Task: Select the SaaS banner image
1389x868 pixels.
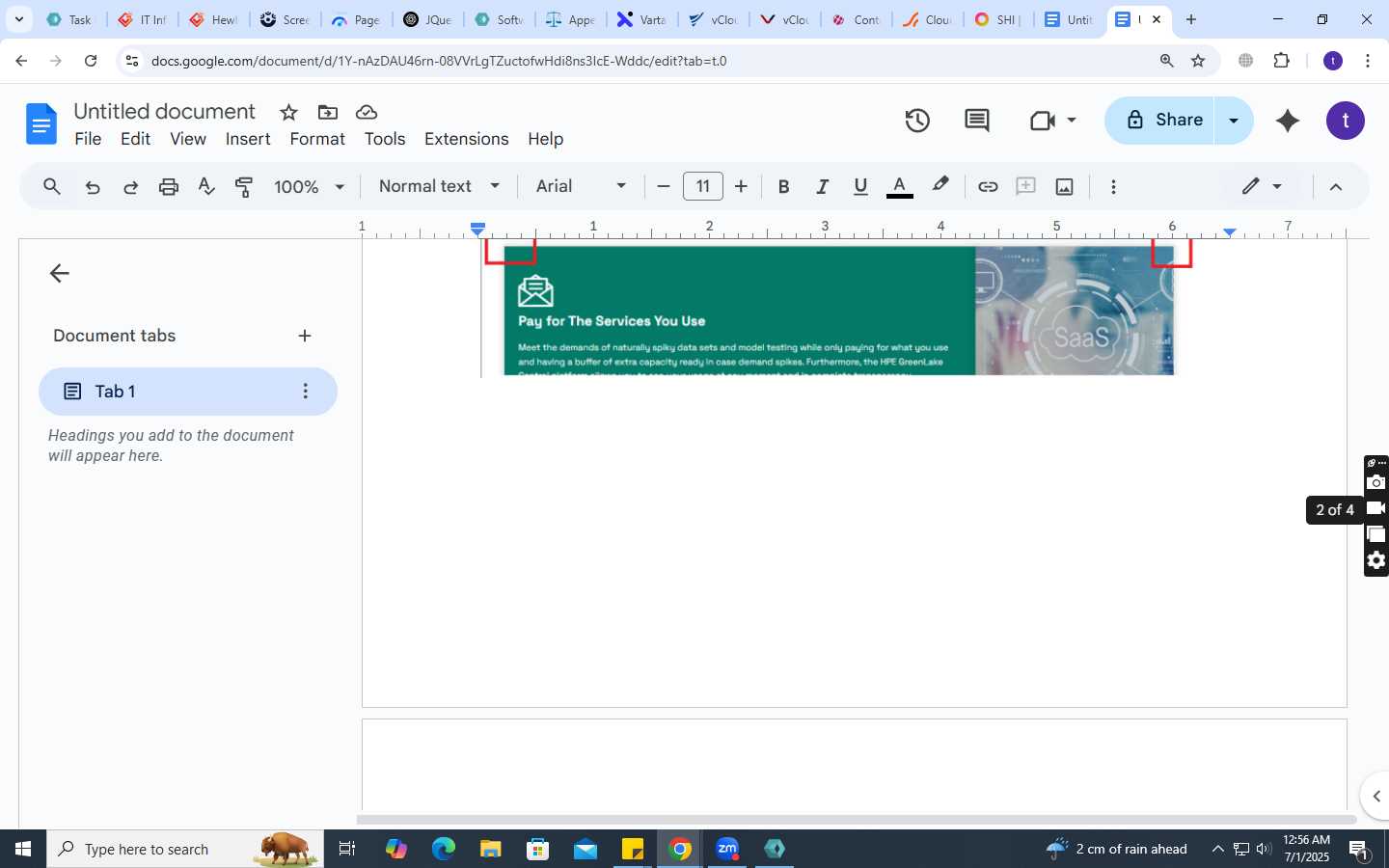Action: tap(838, 311)
